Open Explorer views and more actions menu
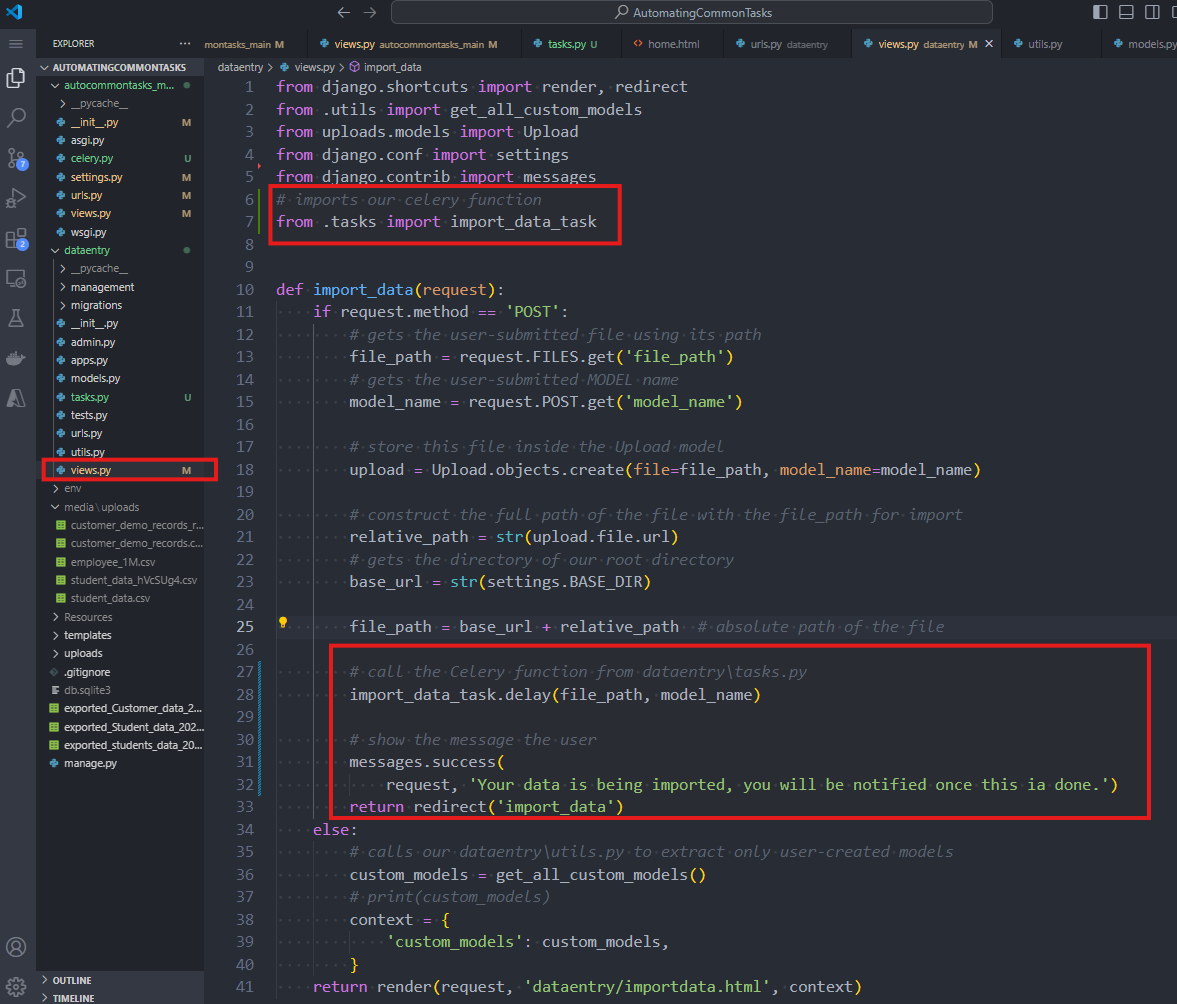The height and width of the screenshot is (1004, 1177). tap(185, 44)
